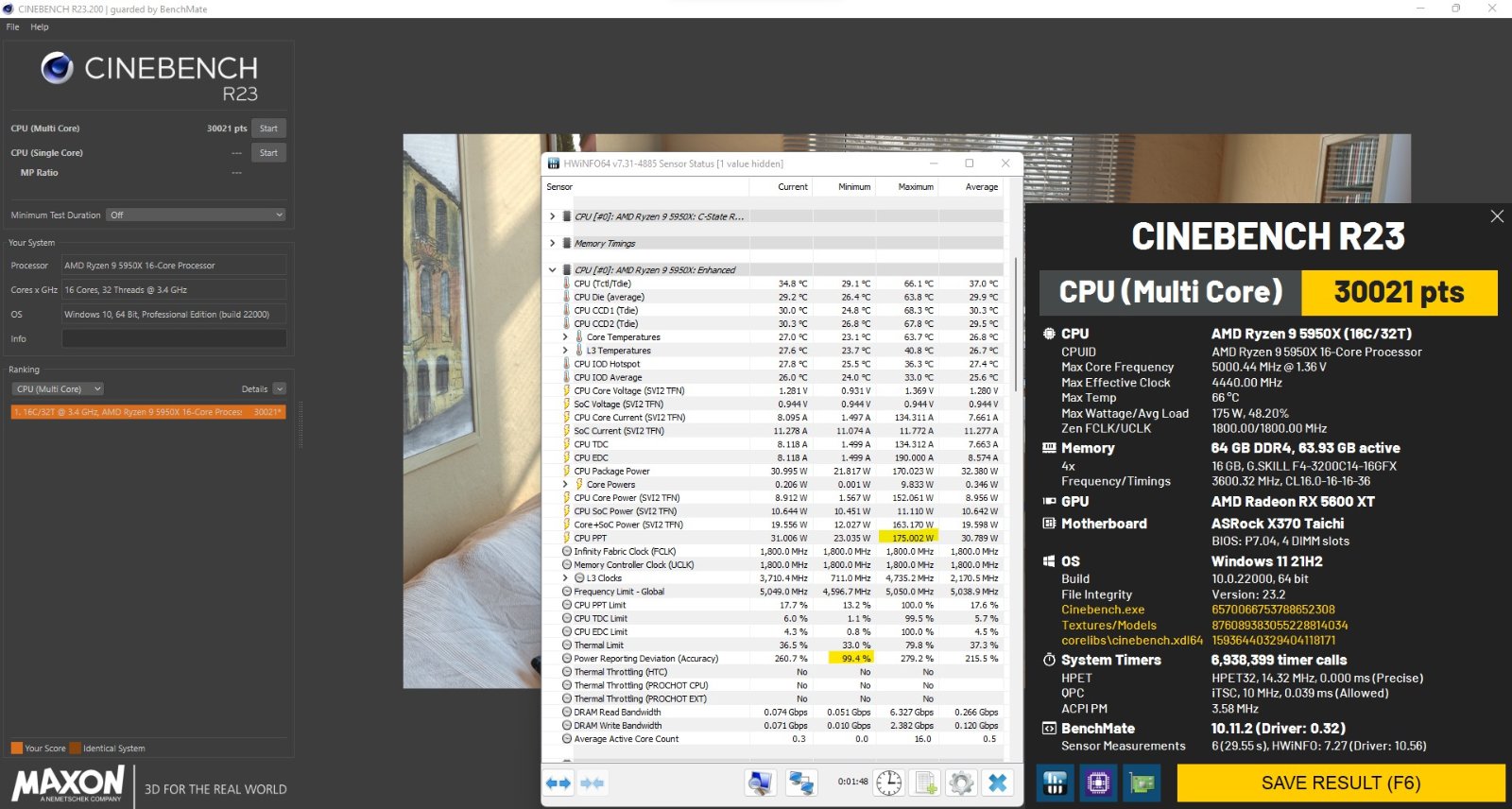Click the Identical System legend swatch
The image size is (1512, 809).
coord(76,748)
